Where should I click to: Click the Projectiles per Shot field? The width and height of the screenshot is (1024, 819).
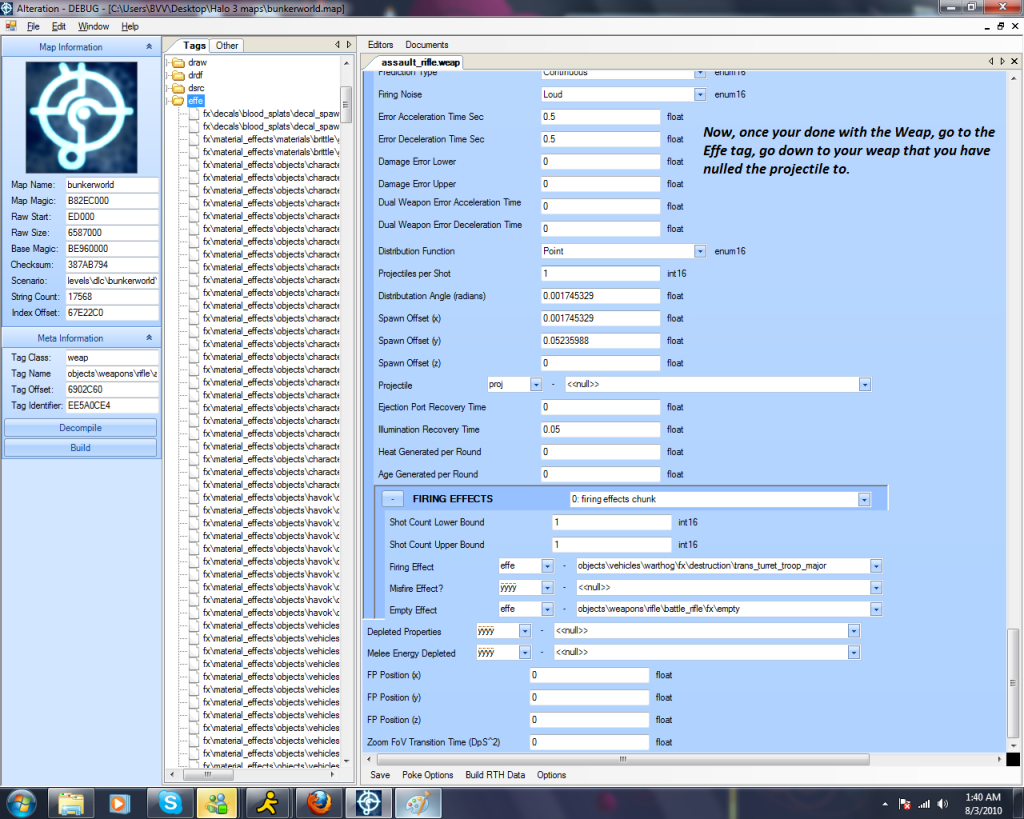[600, 274]
